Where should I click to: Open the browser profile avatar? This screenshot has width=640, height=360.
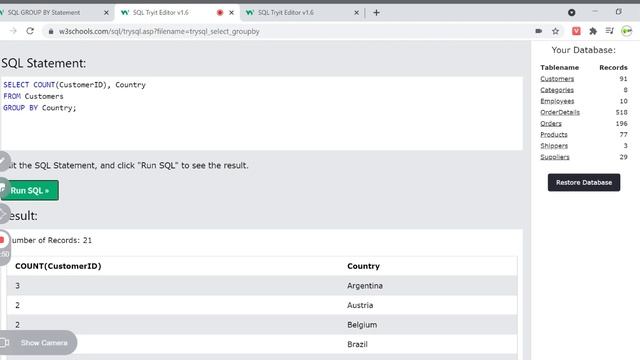pyautogui.click(x=627, y=31)
